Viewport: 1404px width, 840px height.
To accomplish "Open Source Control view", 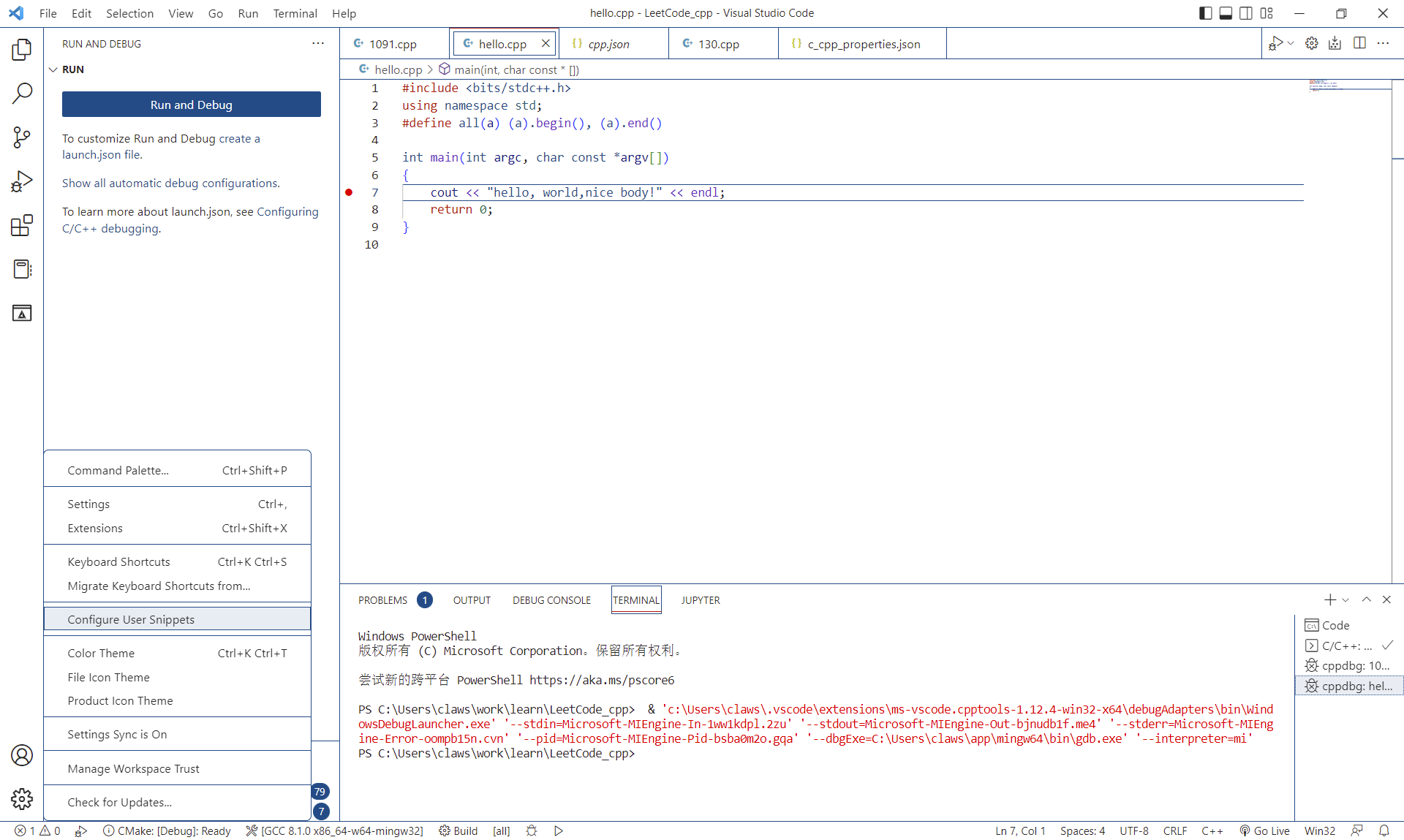I will point(22,137).
